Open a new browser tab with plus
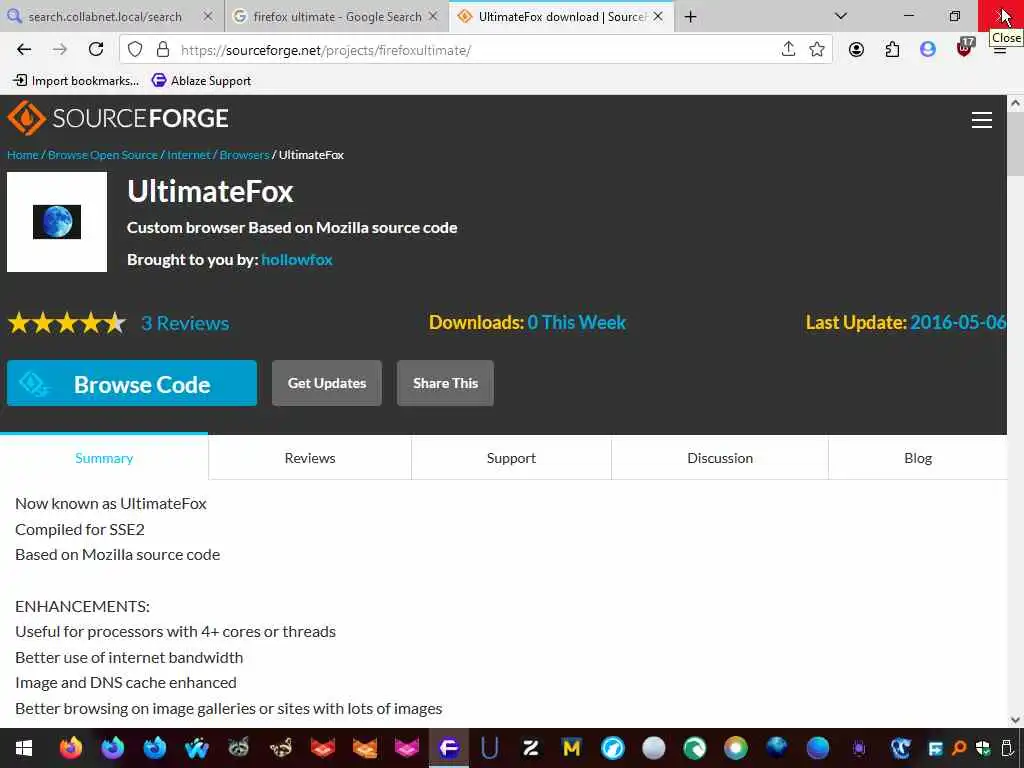 pyautogui.click(x=690, y=17)
